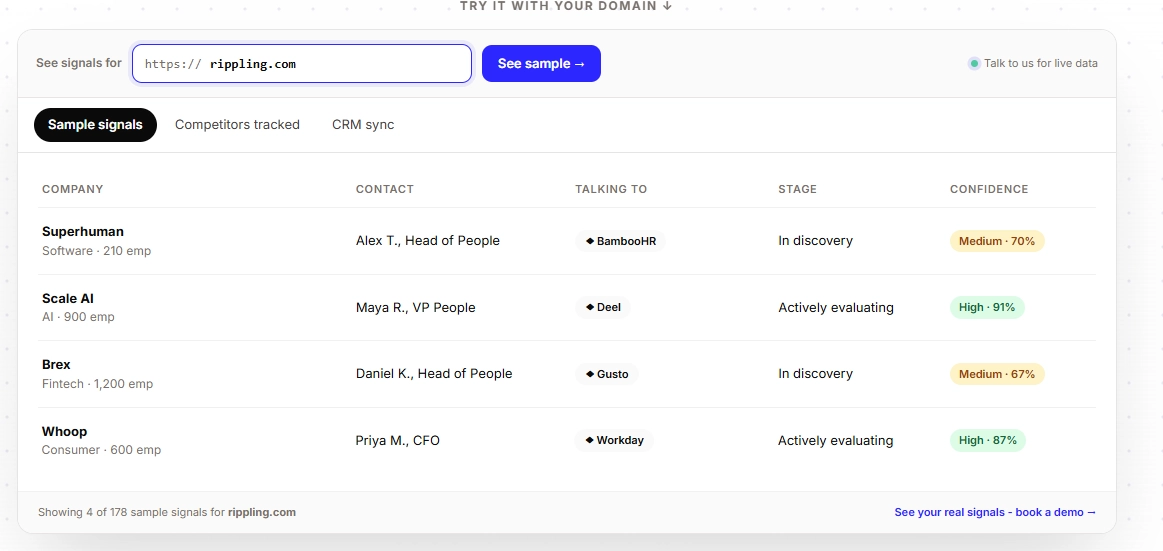Click the See signals for label
The image size is (1163, 551).
tap(79, 63)
